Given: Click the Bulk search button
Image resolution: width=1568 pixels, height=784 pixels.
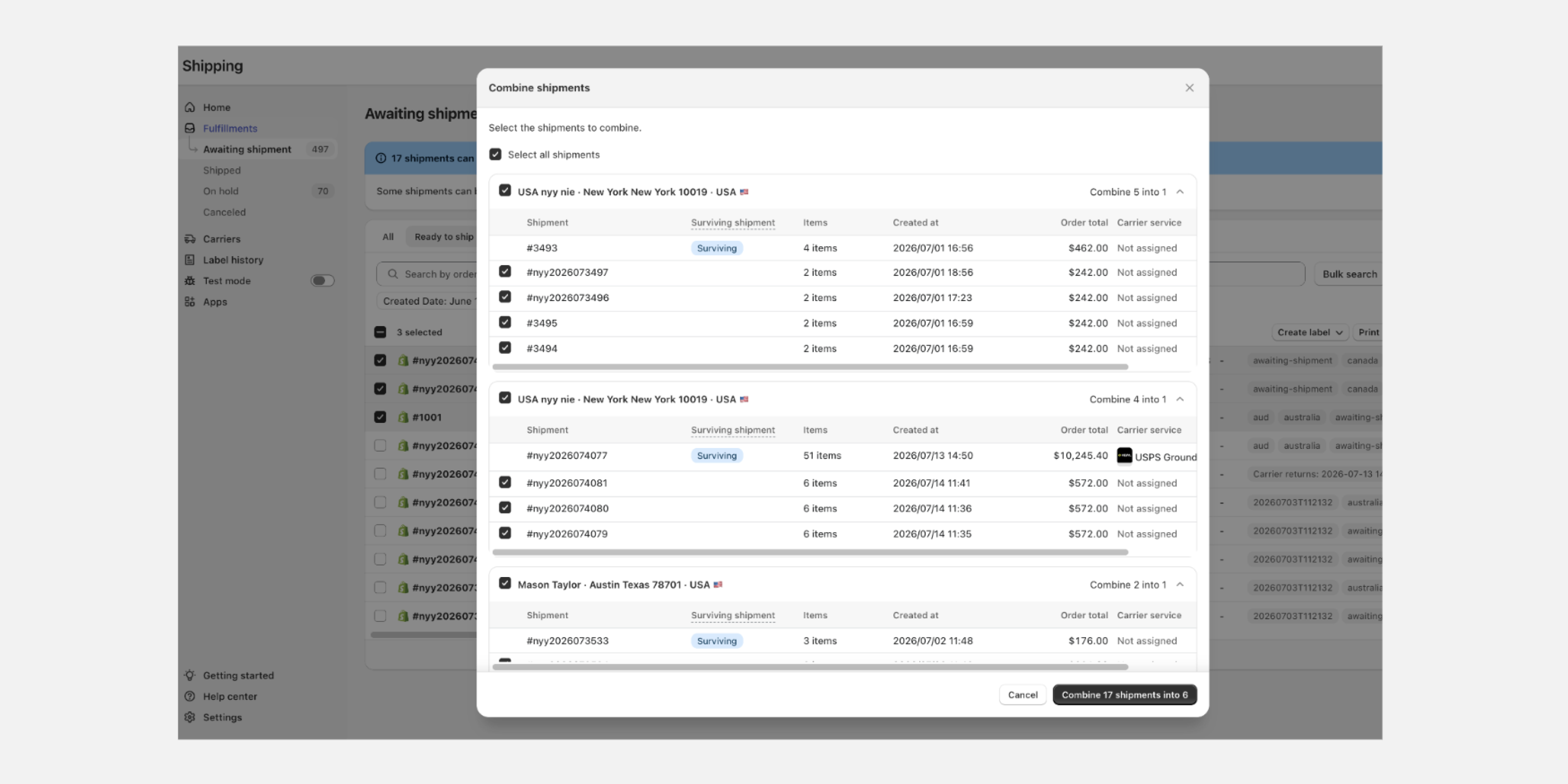Looking at the screenshot, I should pyautogui.click(x=1349, y=274).
